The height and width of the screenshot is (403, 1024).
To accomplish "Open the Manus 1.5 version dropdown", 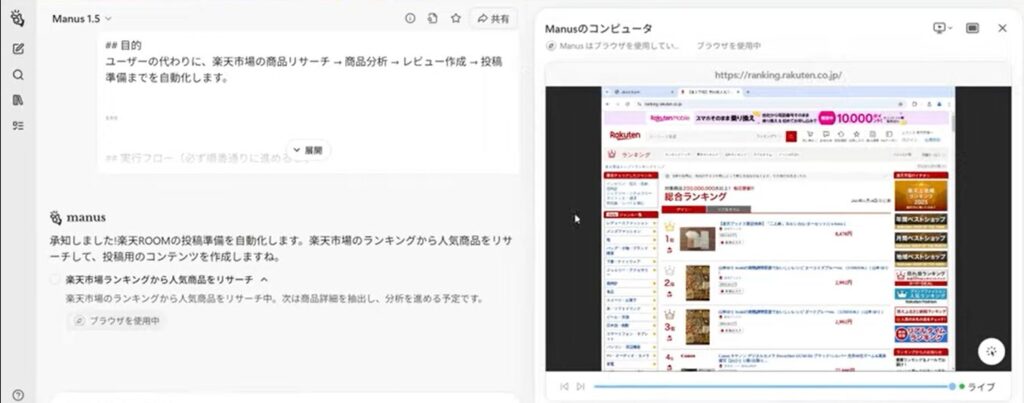I will [x=82, y=19].
